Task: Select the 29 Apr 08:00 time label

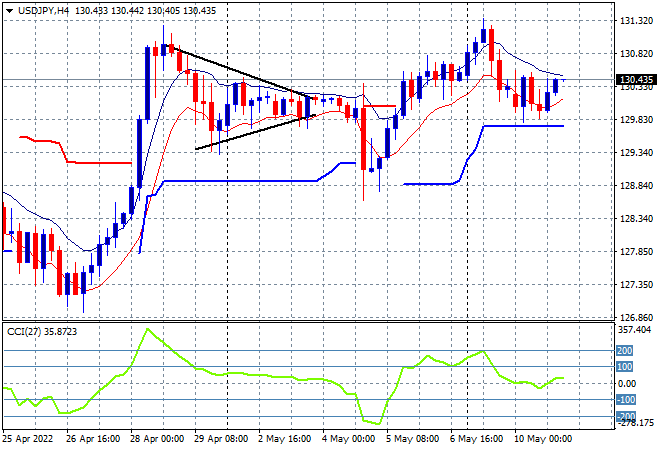Action: pyautogui.click(x=221, y=439)
